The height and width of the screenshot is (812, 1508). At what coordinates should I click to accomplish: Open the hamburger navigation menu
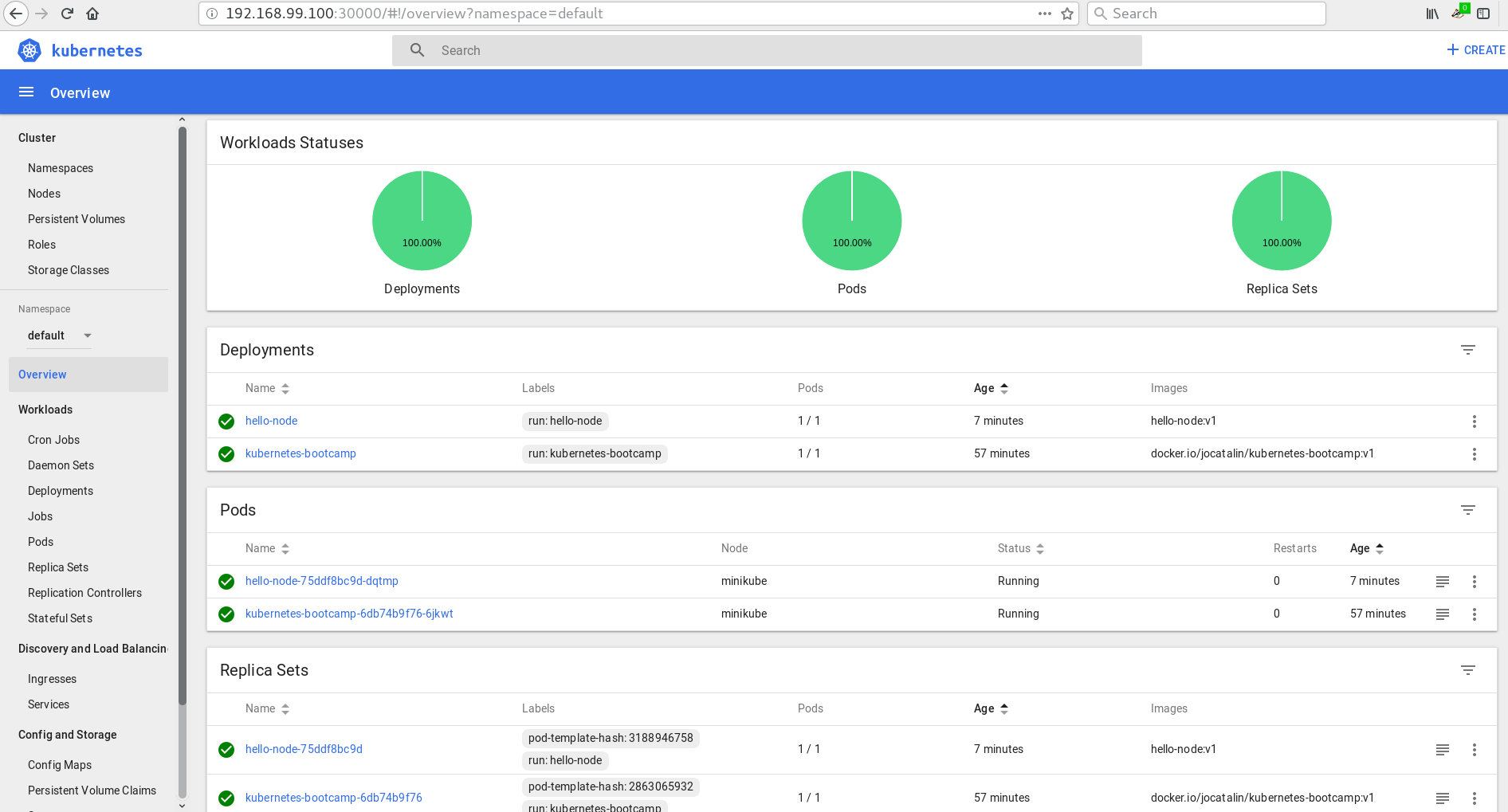point(26,92)
